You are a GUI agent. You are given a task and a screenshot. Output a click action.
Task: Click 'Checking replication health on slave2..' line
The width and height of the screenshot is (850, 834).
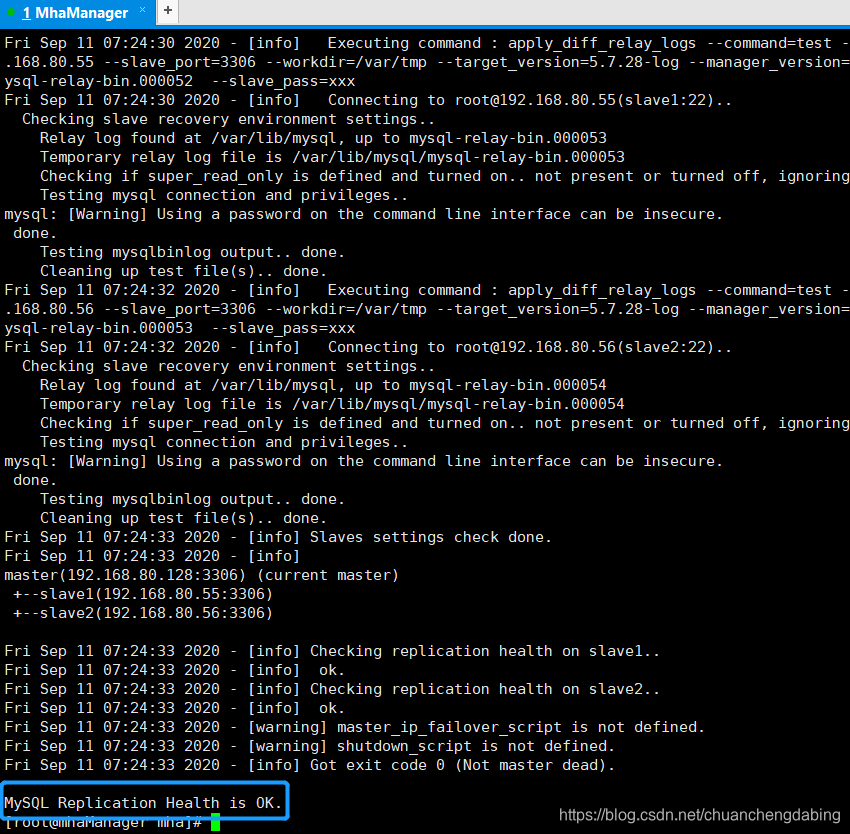coord(332,689)
